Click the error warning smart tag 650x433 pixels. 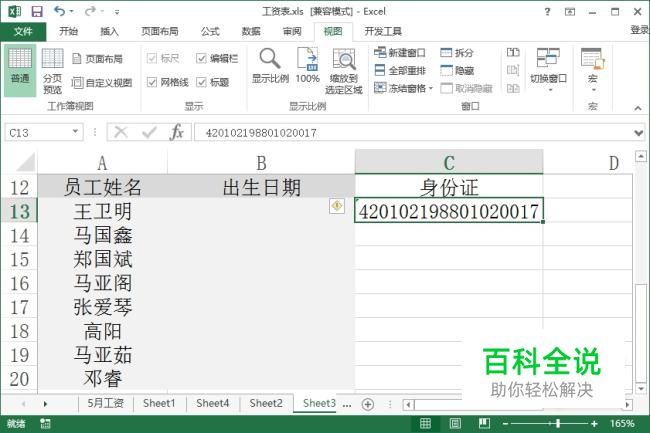[x=337, y=206]
